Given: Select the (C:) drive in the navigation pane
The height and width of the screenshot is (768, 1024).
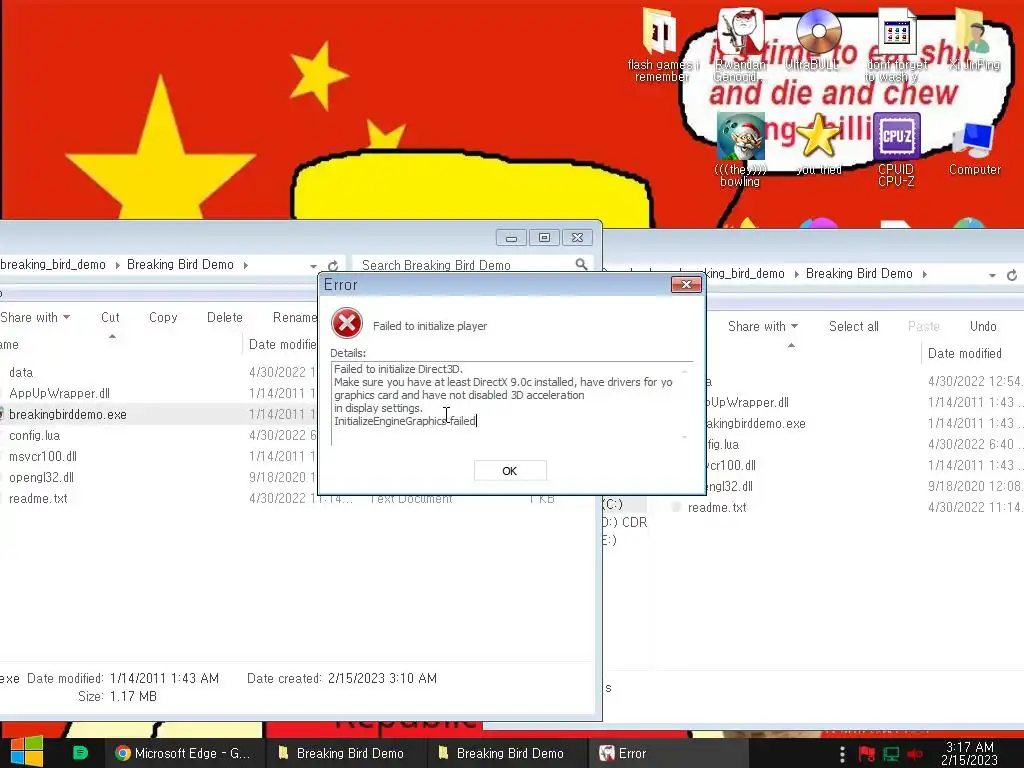Looking at the screenshot, I should pyautogui.click(x=613, y=504).
